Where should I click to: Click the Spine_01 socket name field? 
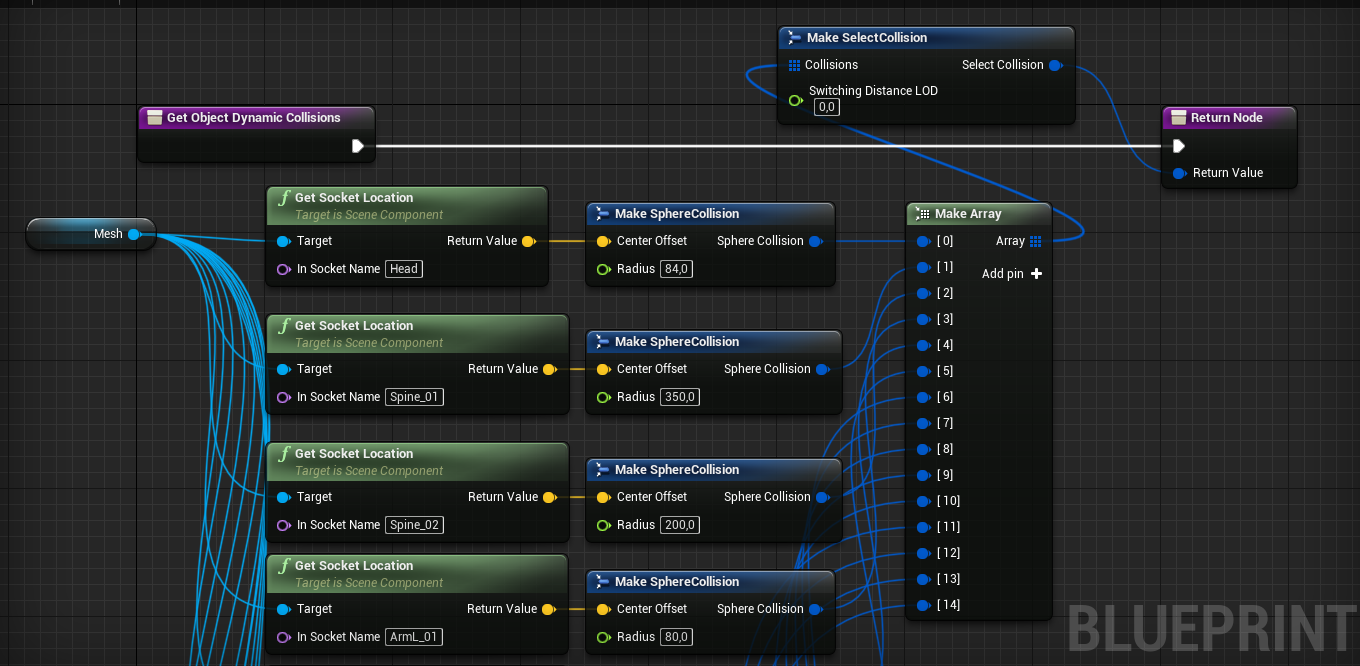click(414, 397)
